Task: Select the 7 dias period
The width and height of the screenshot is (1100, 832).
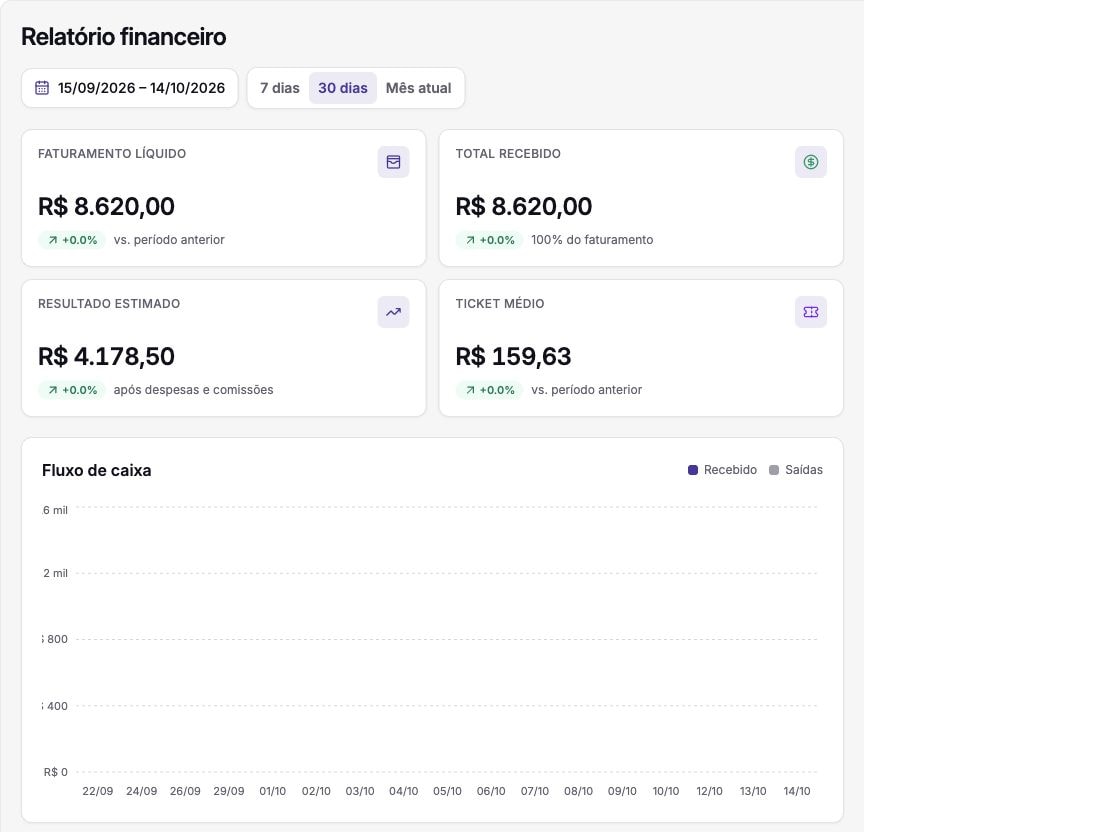Action: tap(279, 88)
